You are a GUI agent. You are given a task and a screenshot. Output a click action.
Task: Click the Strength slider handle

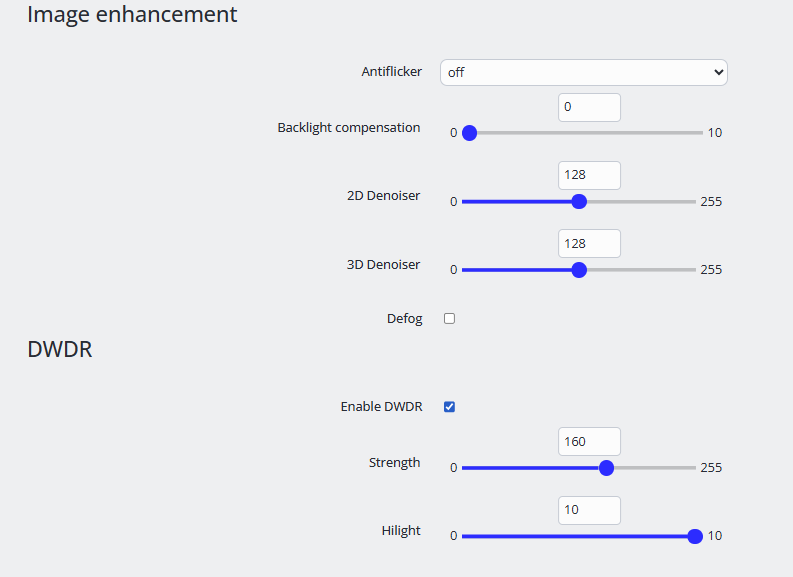[606, 468]
